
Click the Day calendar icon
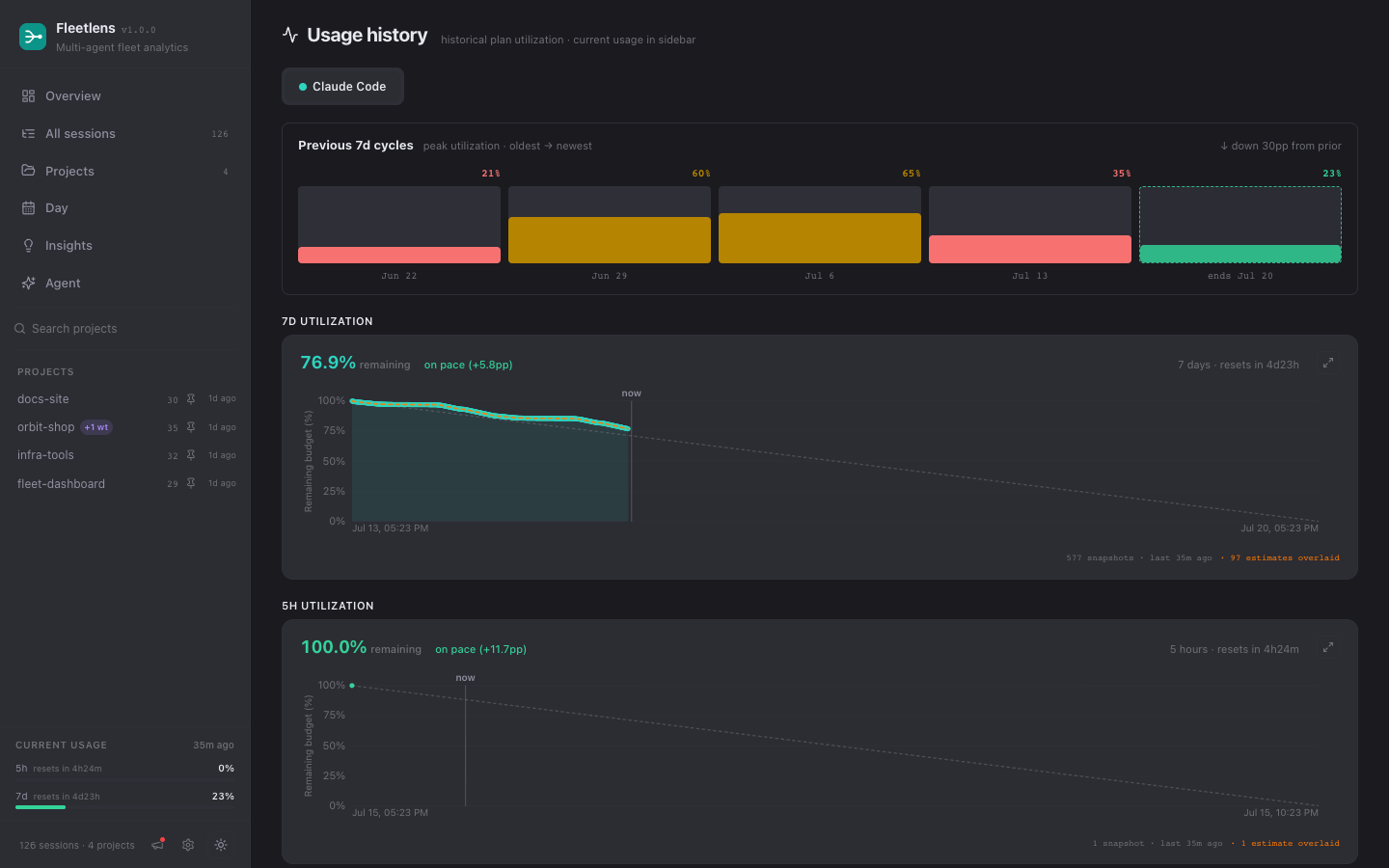click(x=28, y=208)
